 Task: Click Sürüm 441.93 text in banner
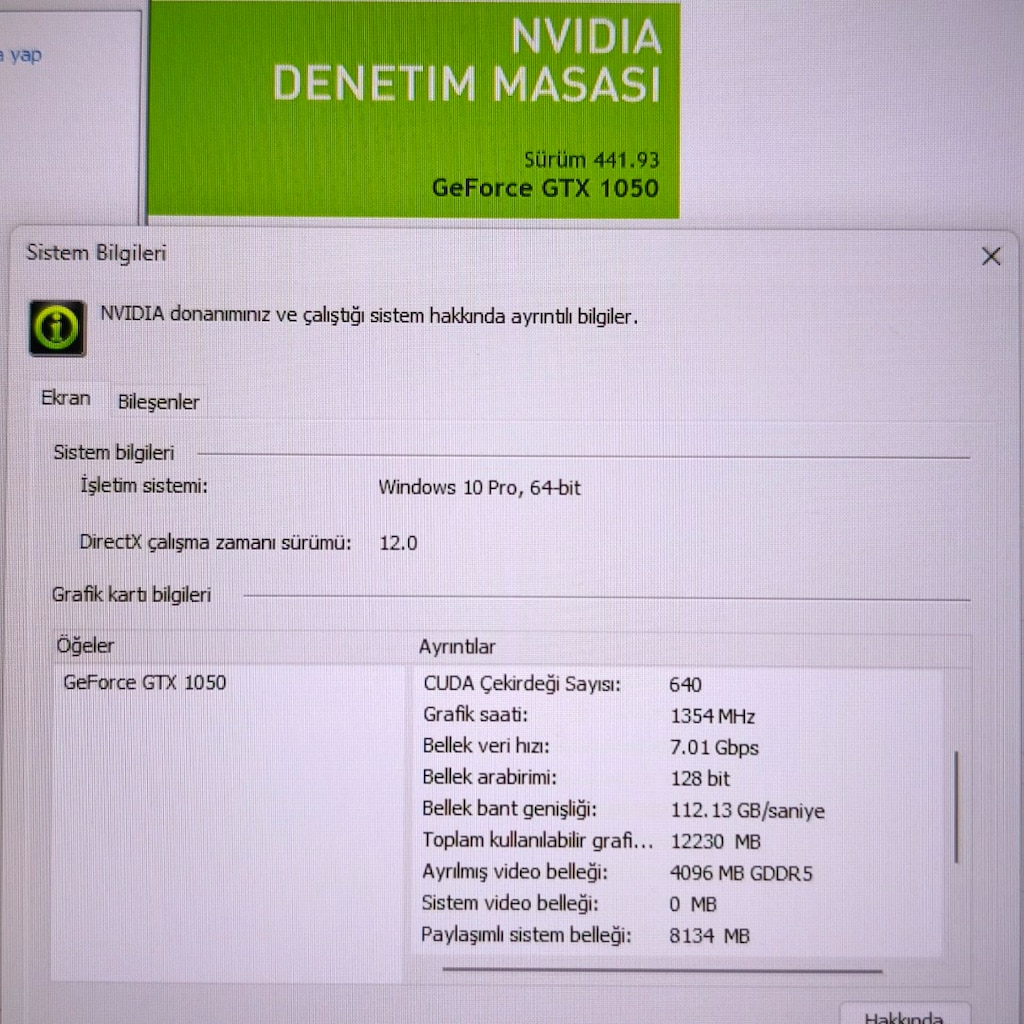pyautogui.click(x=592, y=160)
